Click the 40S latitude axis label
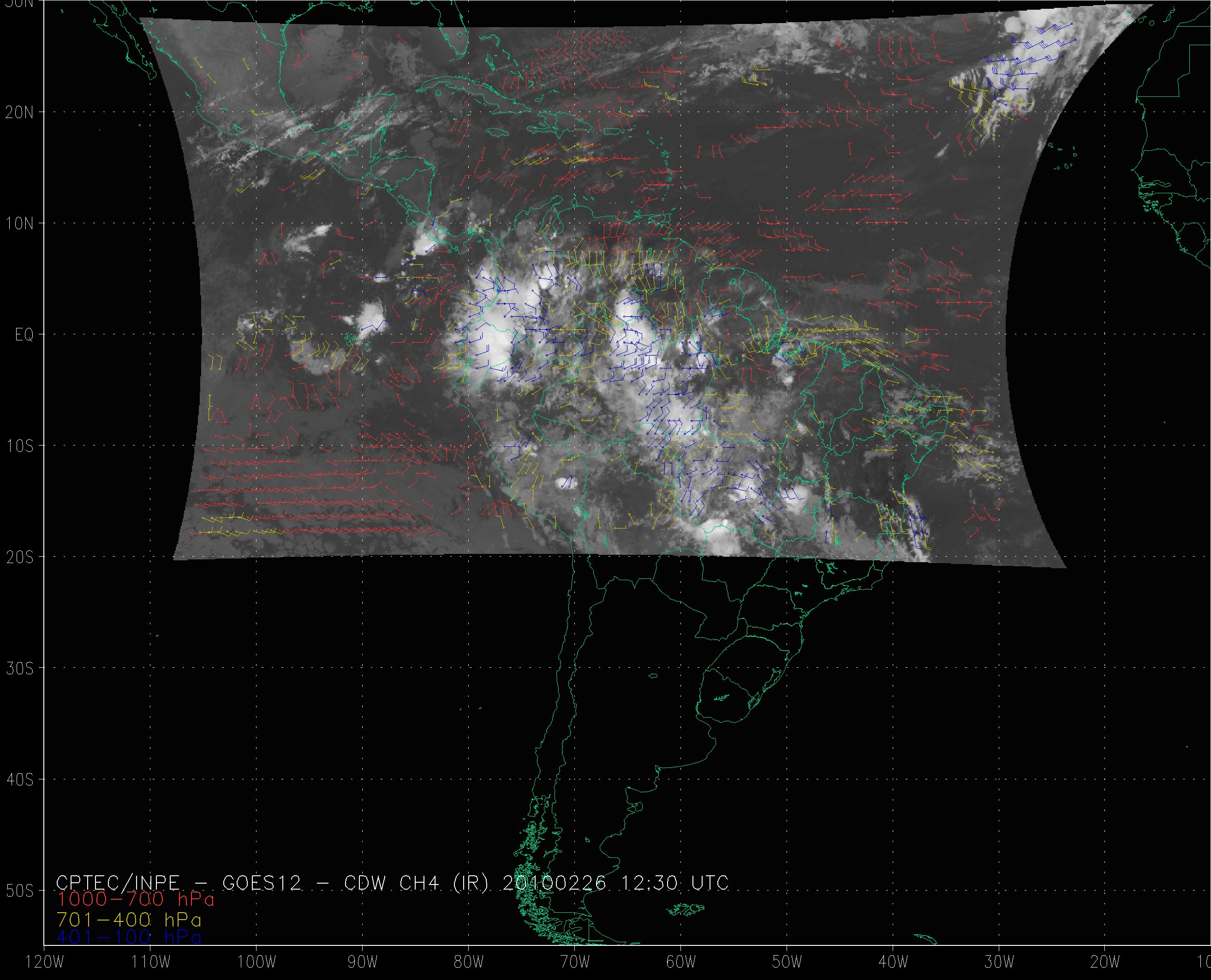Screen dimensions: 1211x980 point(19,779)
